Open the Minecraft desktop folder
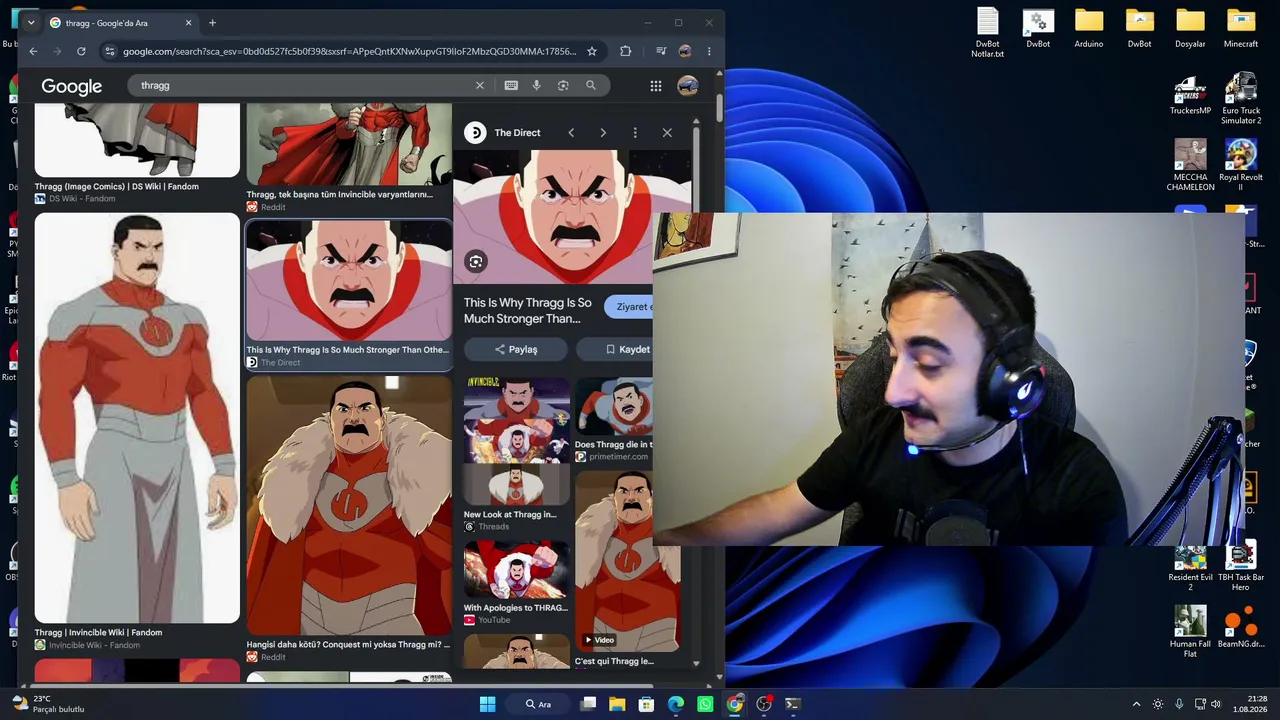This screenshot has width=1280, height=720. [x=1241, y=29]
